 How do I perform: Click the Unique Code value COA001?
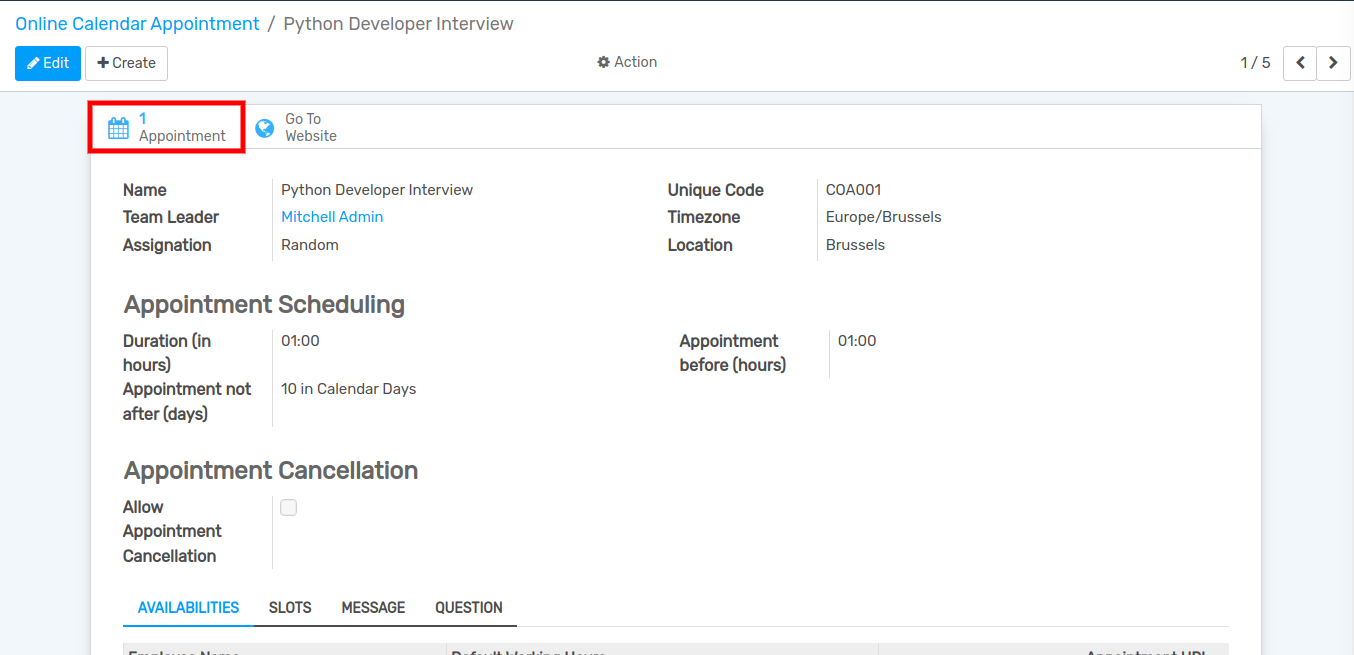click(x=853, y=190)
